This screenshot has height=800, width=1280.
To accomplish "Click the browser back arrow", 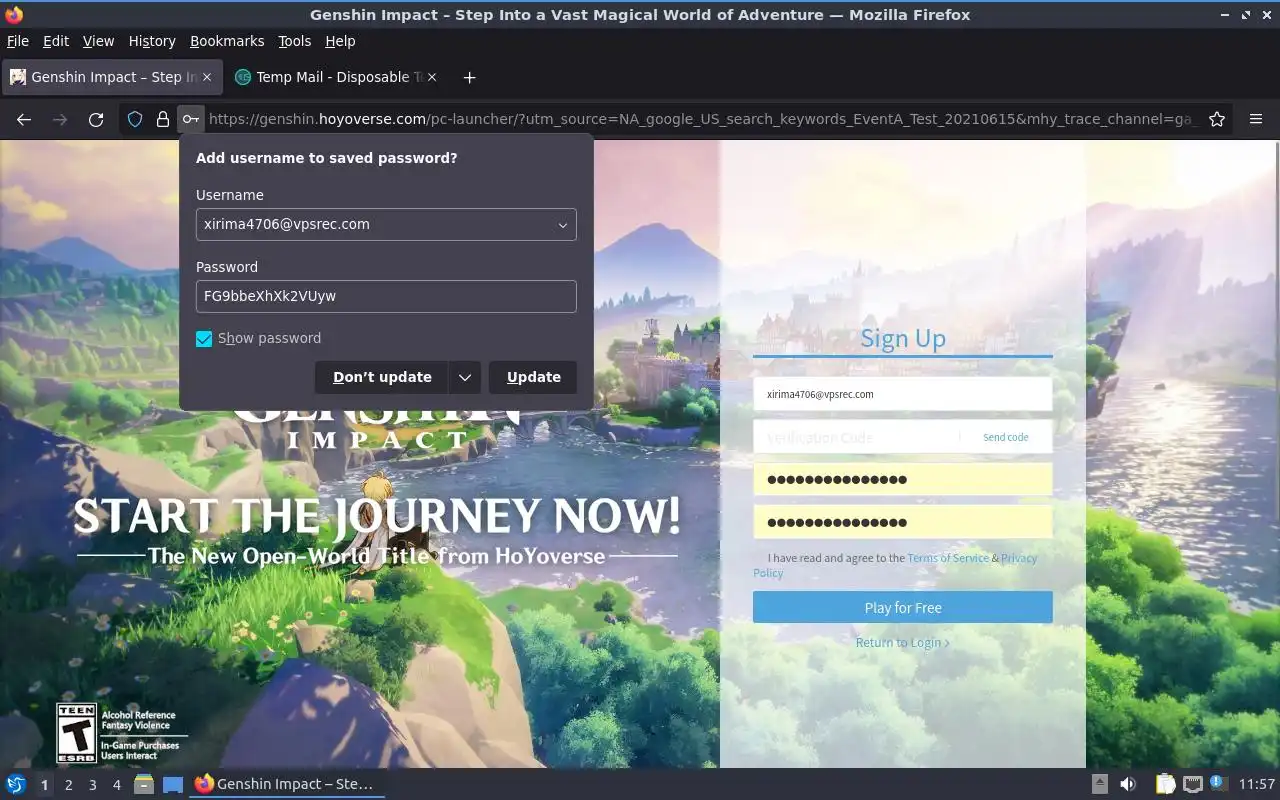I will 24,119.
